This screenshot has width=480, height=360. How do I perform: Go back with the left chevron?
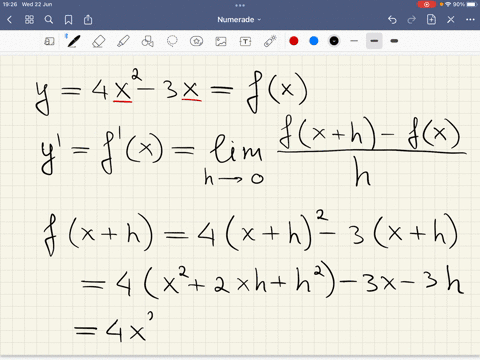[9, 20]
